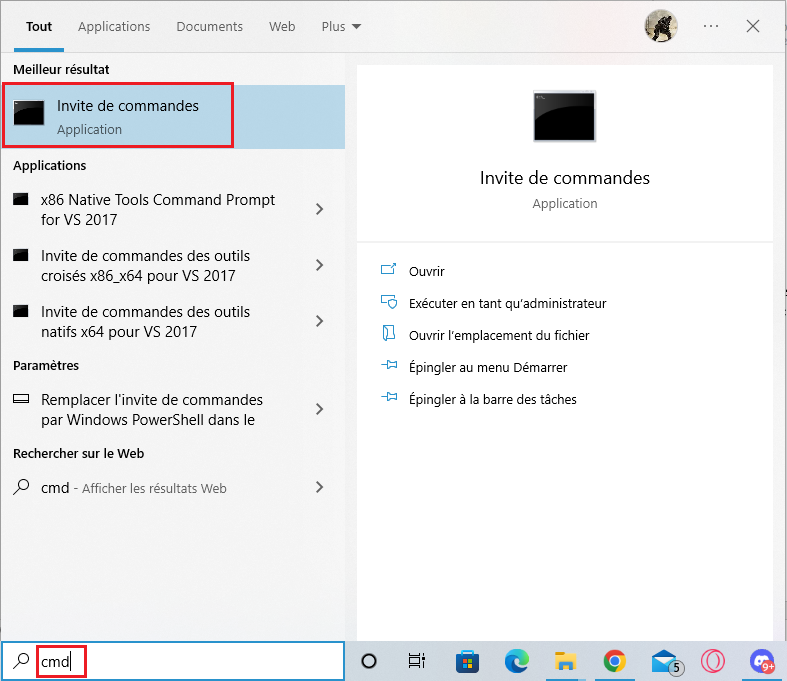Click icon beside x86 Native Tools Command Prompt
The image size is (787, 681).
pos(21,199)
